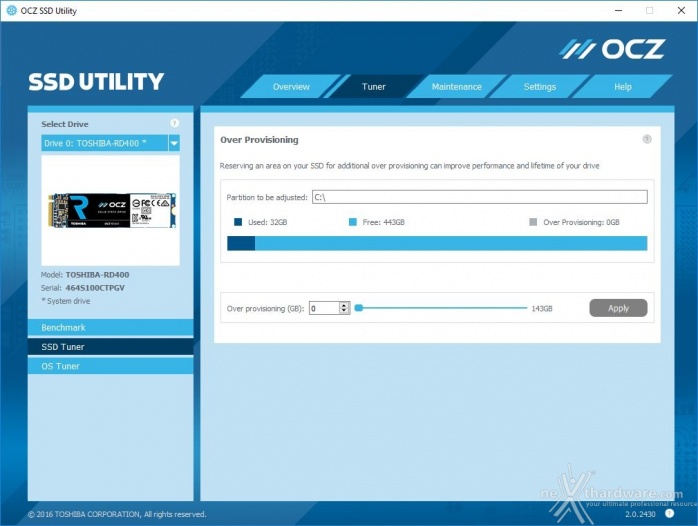Click the '* System drive' note

[x=66, y=301]
